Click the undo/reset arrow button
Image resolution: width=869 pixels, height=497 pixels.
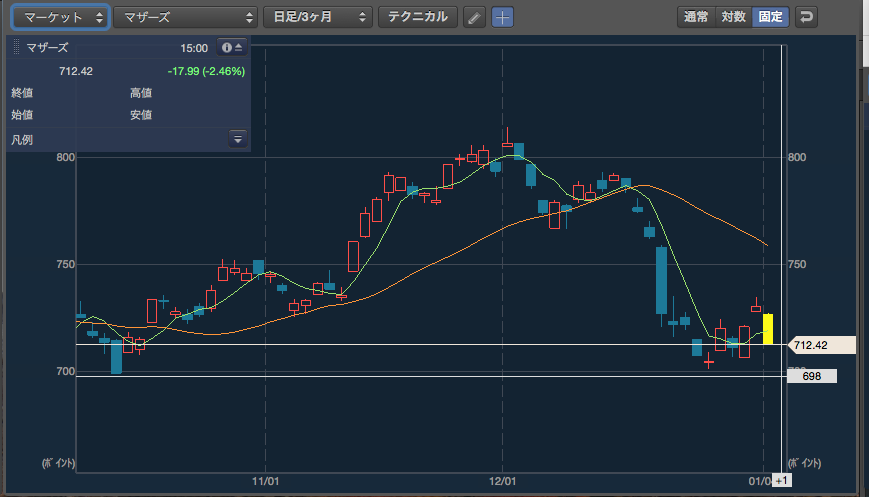[806, 17]
